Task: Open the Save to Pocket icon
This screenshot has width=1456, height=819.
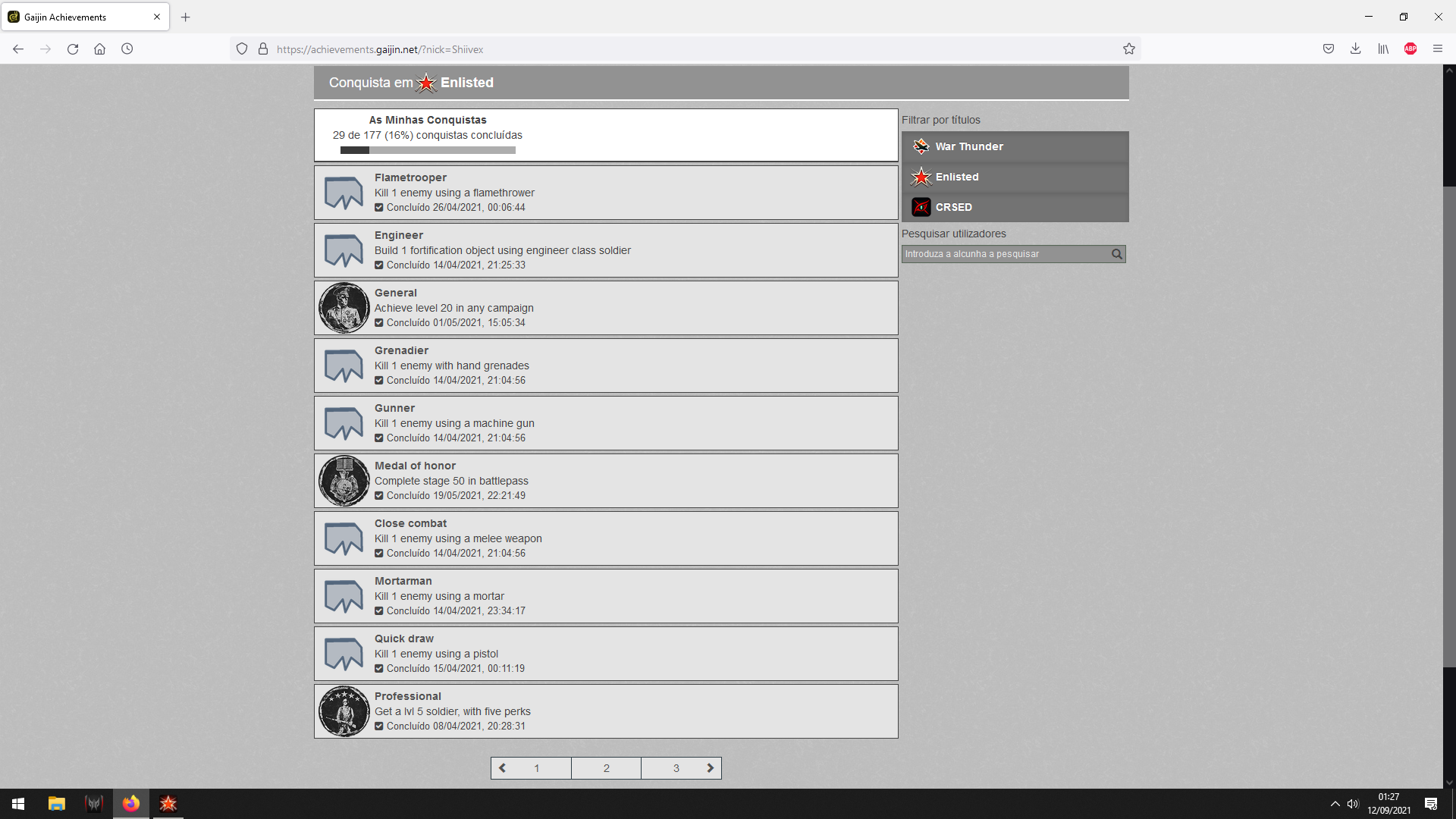Action: point(1328,49)
